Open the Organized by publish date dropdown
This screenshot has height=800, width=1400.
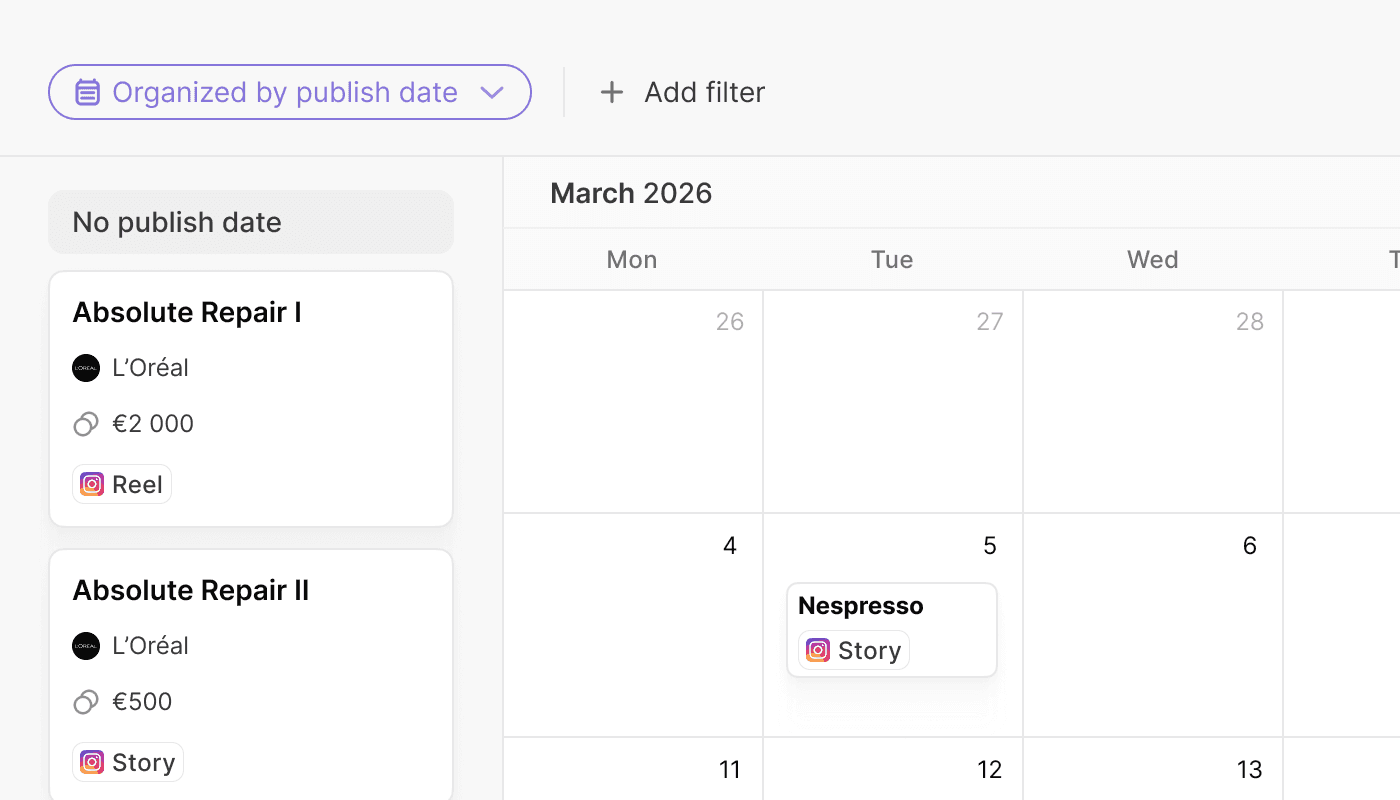[290, 92]
